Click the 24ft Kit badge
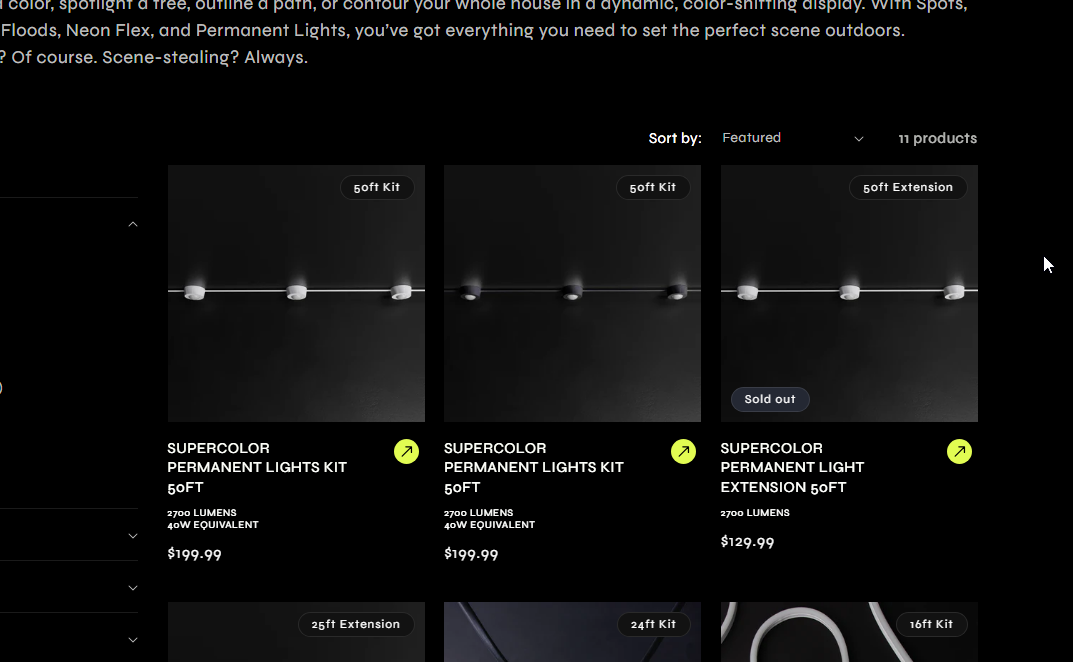Viewport: 1073px width, 662px height. coord(653,624)
